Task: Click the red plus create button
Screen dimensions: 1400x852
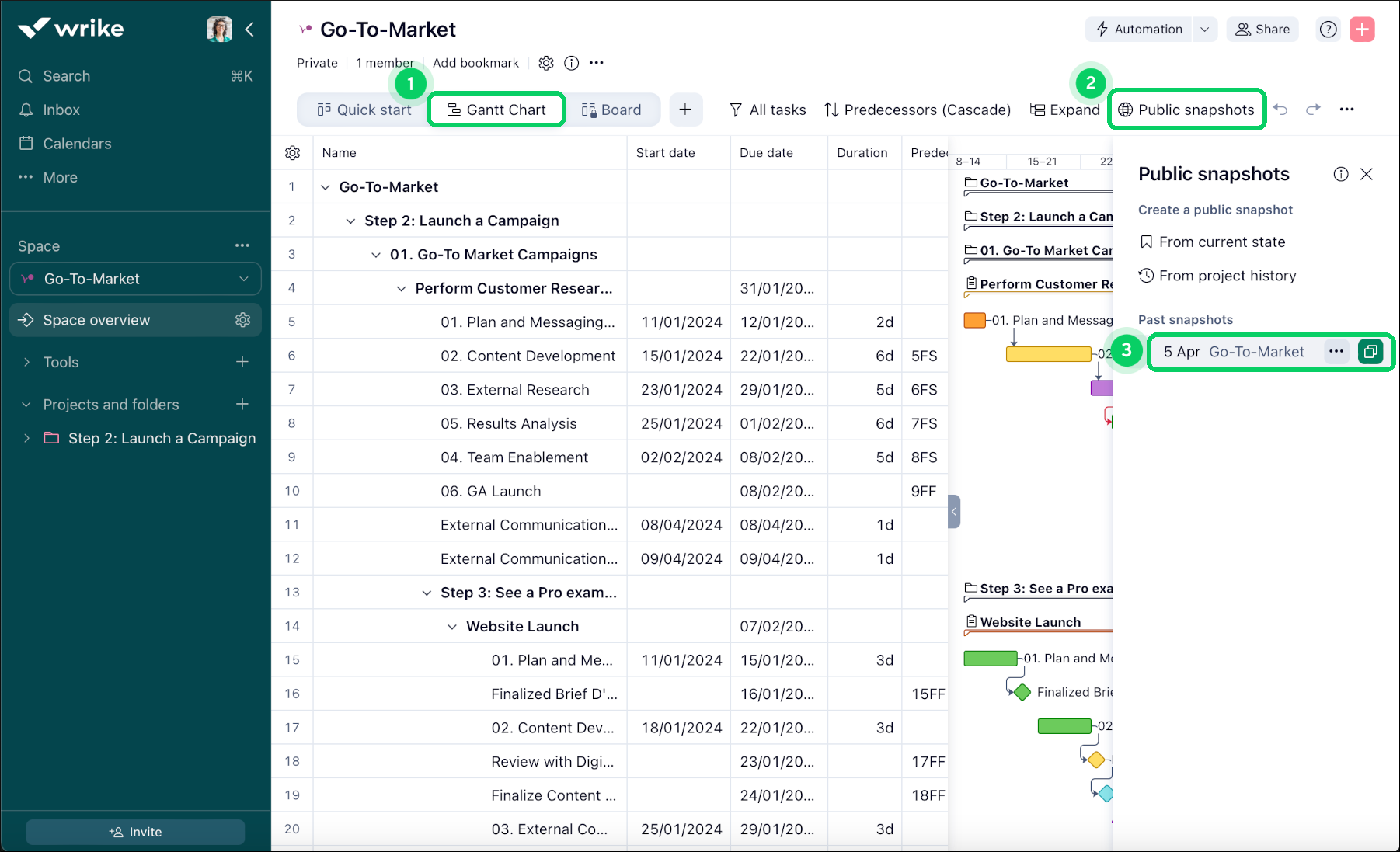Action: [x=1362, y=30]
